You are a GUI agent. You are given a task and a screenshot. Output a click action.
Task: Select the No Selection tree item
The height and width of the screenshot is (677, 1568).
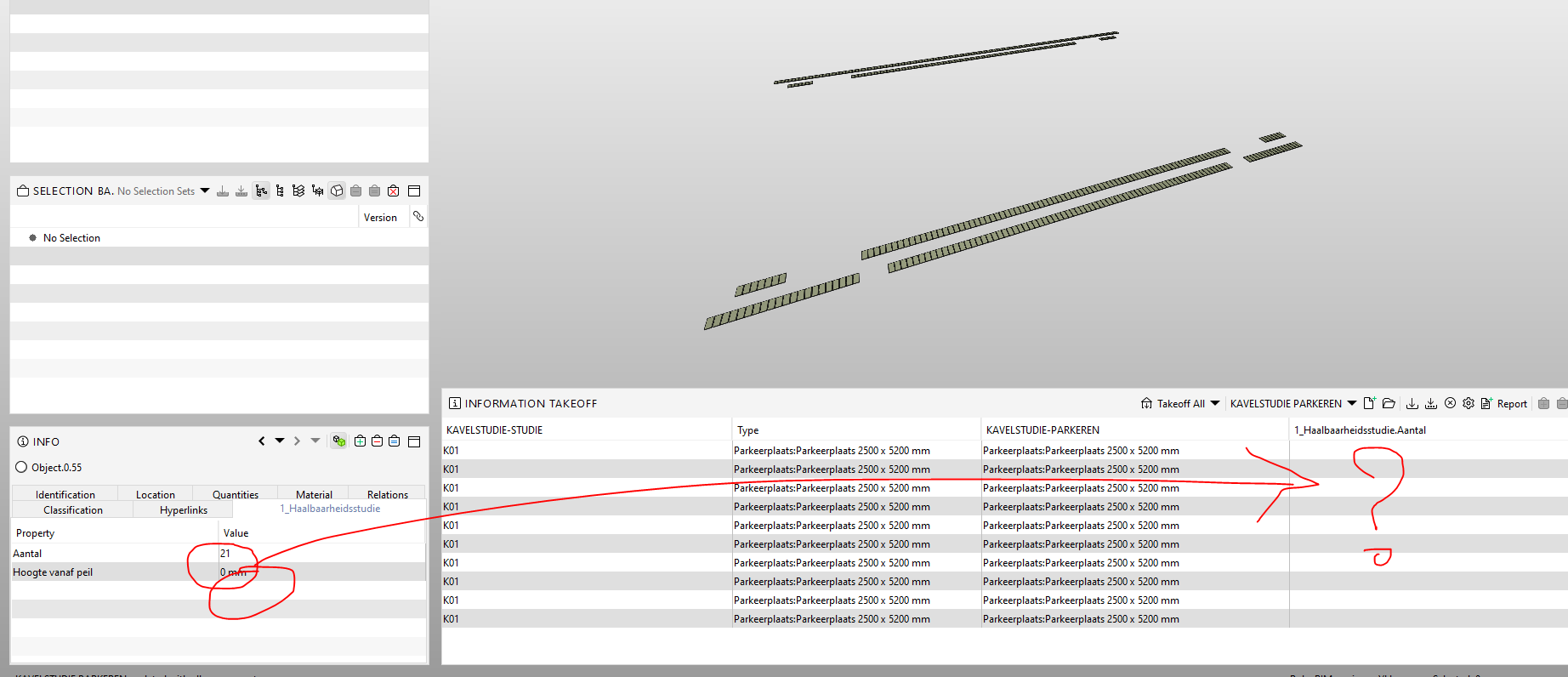[x=71, y=238]
